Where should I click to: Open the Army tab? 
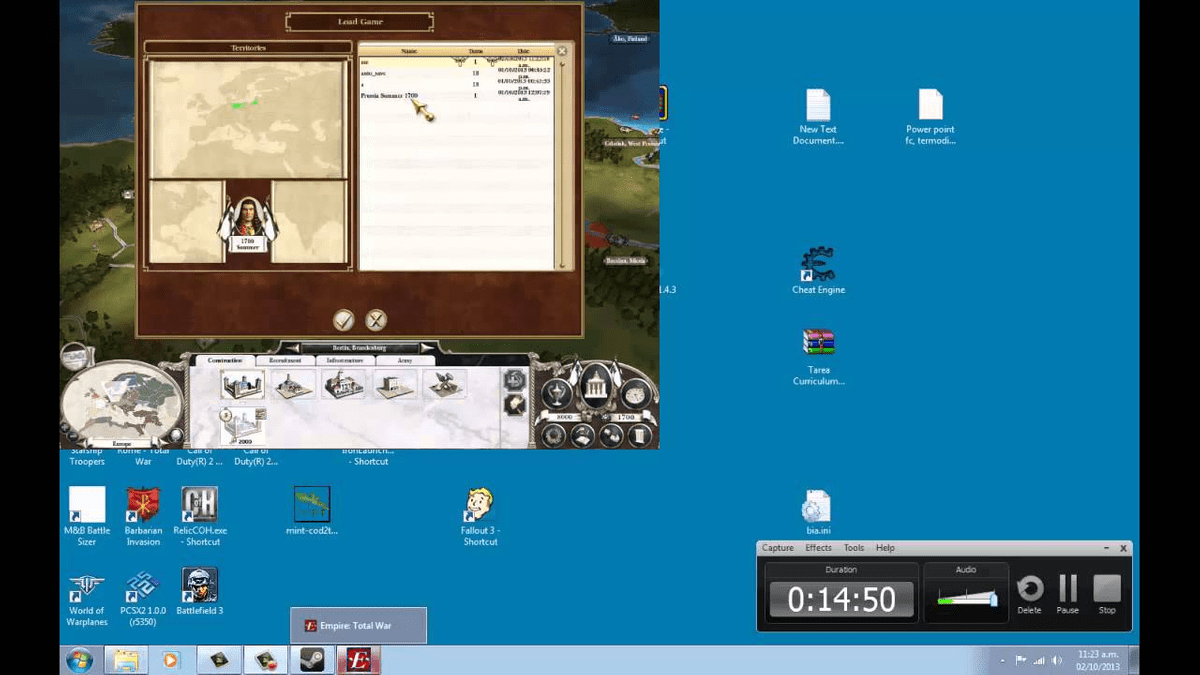(405, 360)
